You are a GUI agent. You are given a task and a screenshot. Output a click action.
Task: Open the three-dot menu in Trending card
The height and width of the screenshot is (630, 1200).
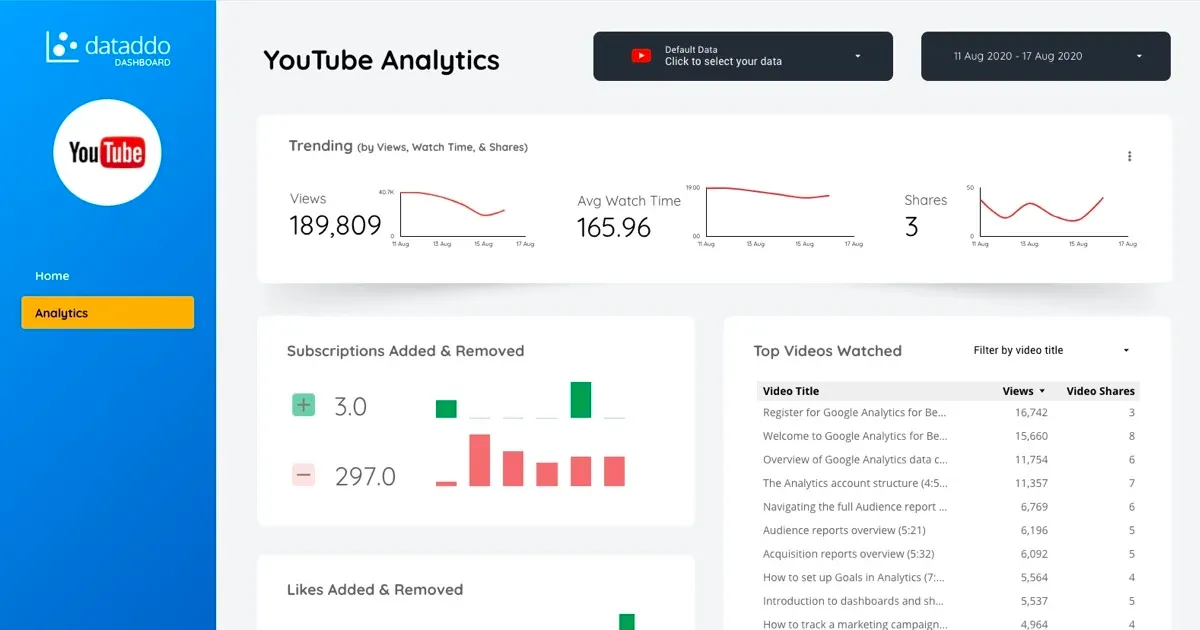[x=1130, y=156]
